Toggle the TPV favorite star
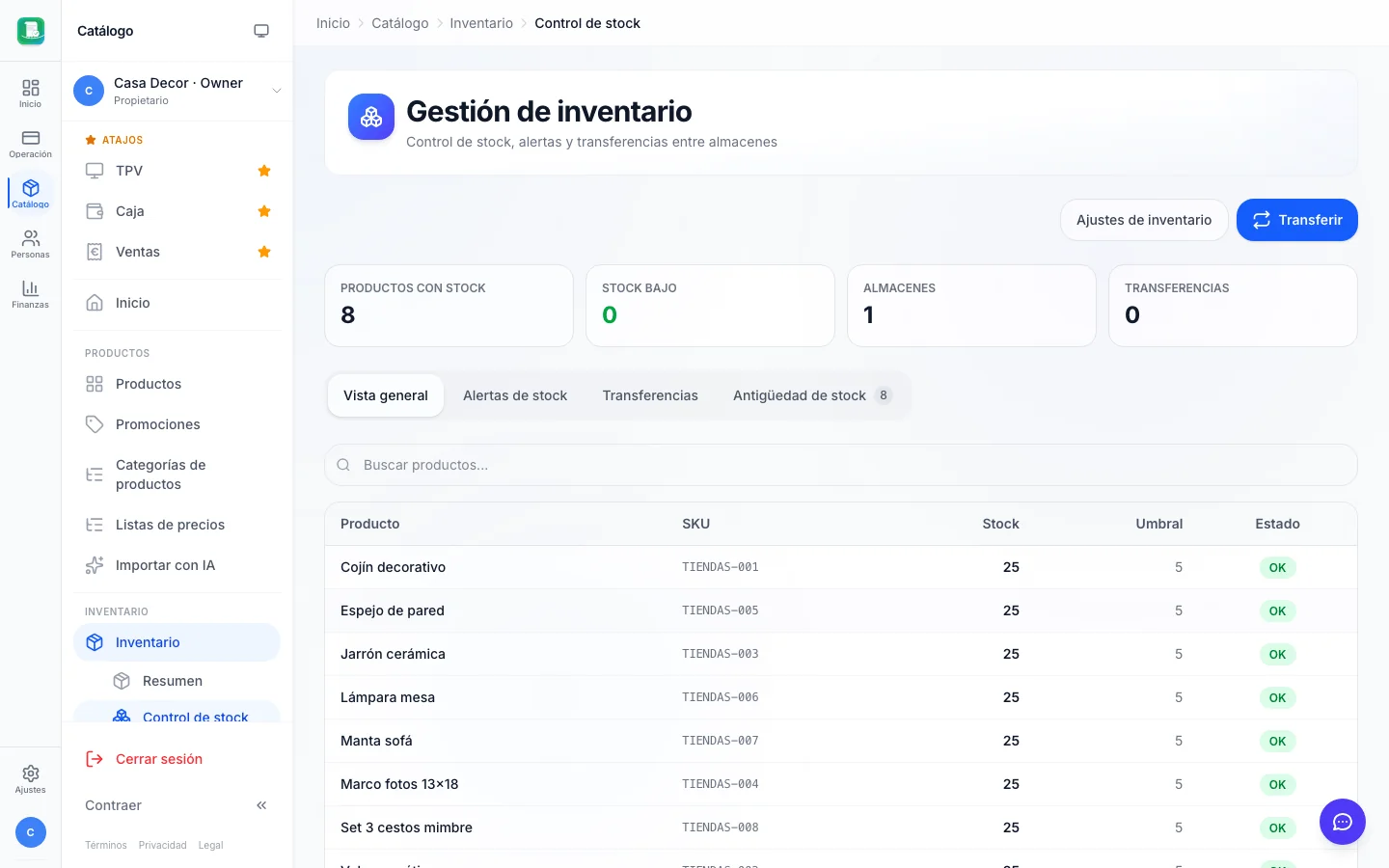 [x=264, y=171]
